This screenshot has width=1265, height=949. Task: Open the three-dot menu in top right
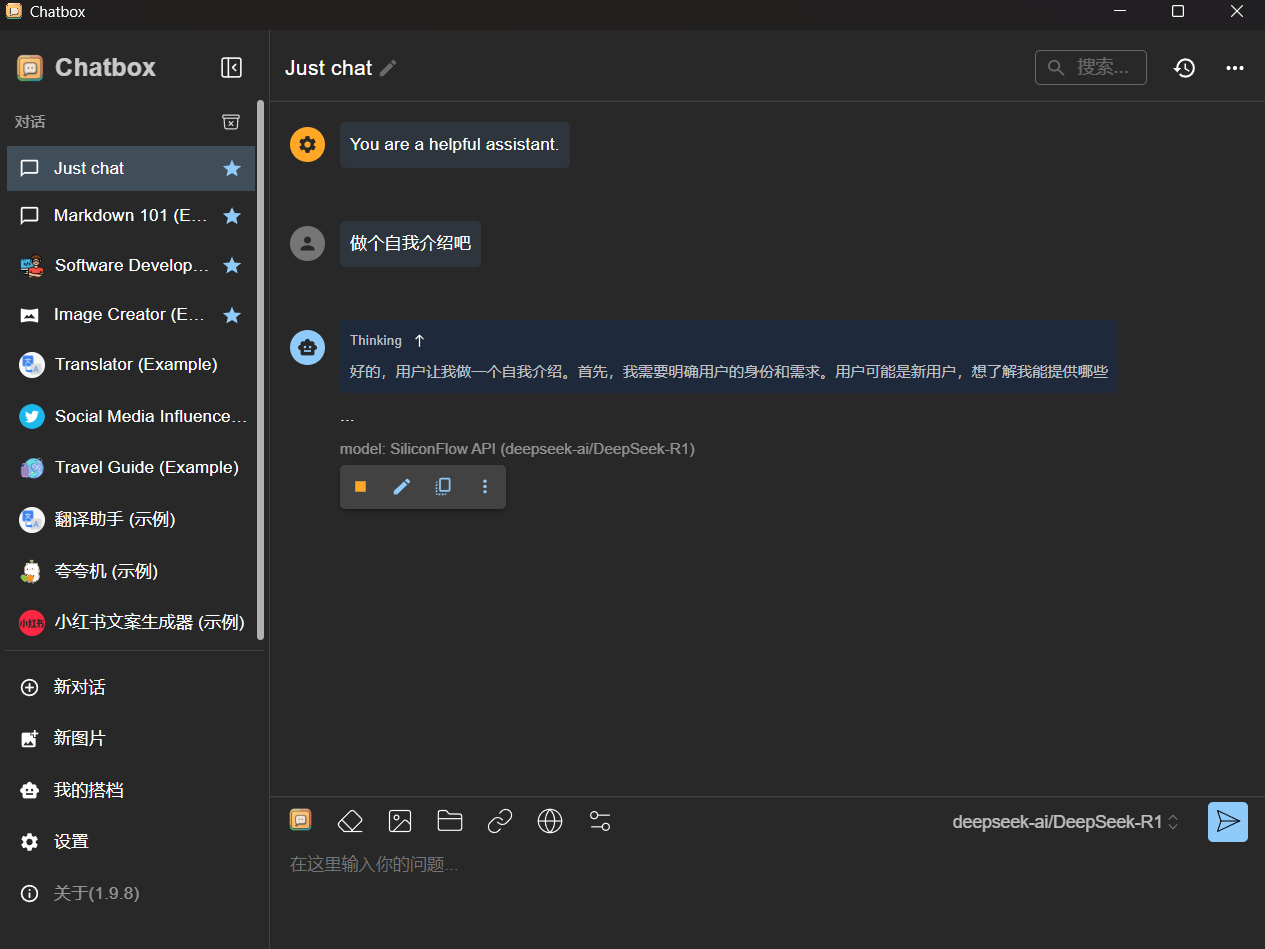[1235, 68]
